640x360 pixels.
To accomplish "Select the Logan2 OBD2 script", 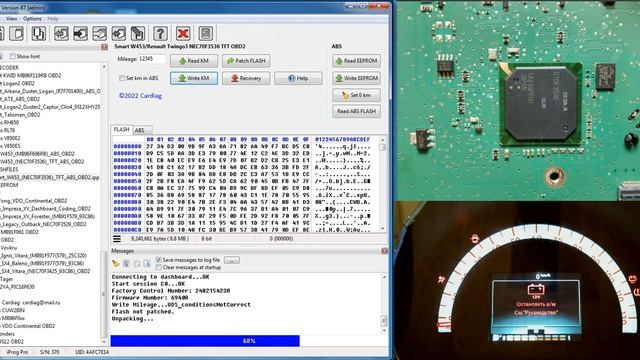I will 18,83.
